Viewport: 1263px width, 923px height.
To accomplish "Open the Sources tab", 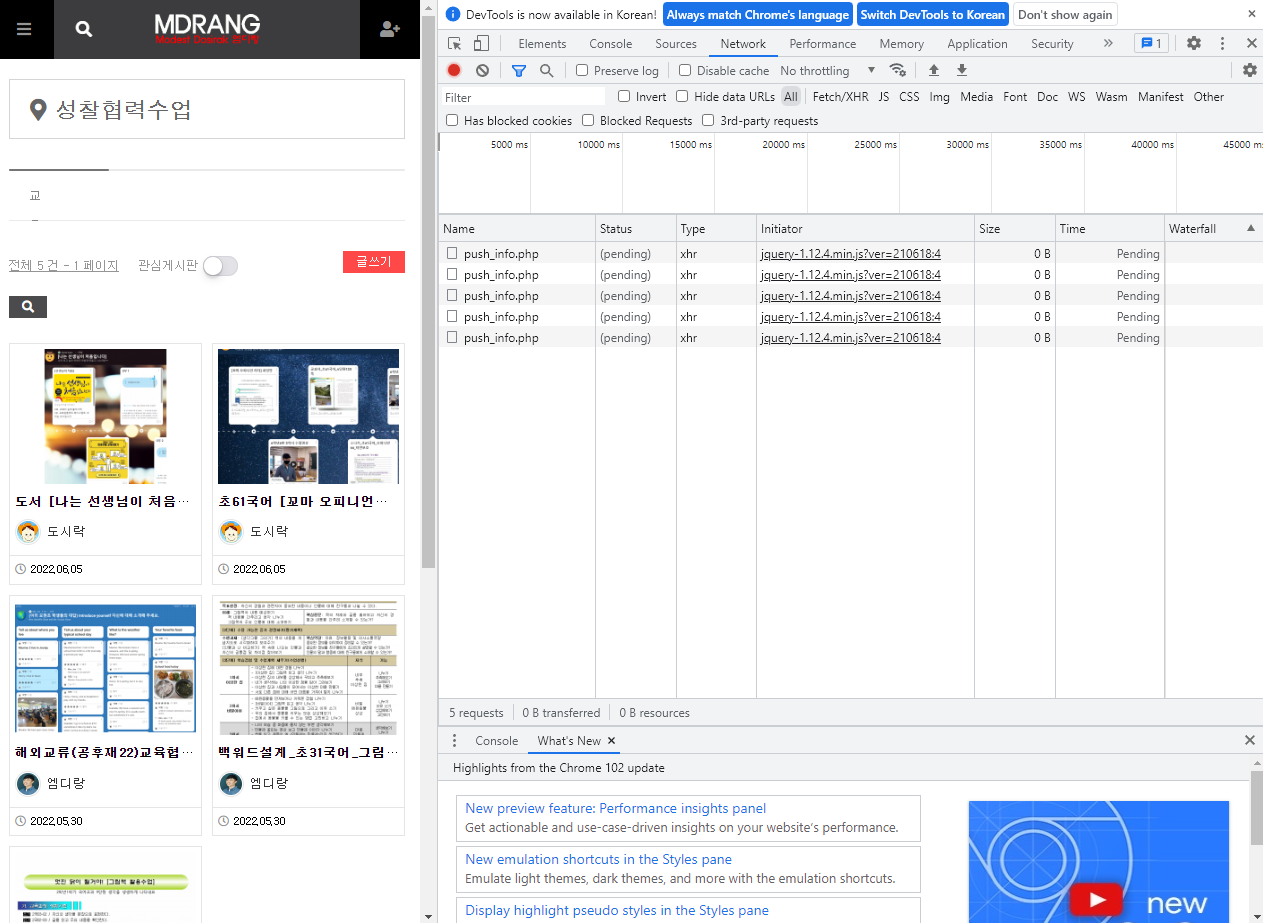I will click(676, 43).
